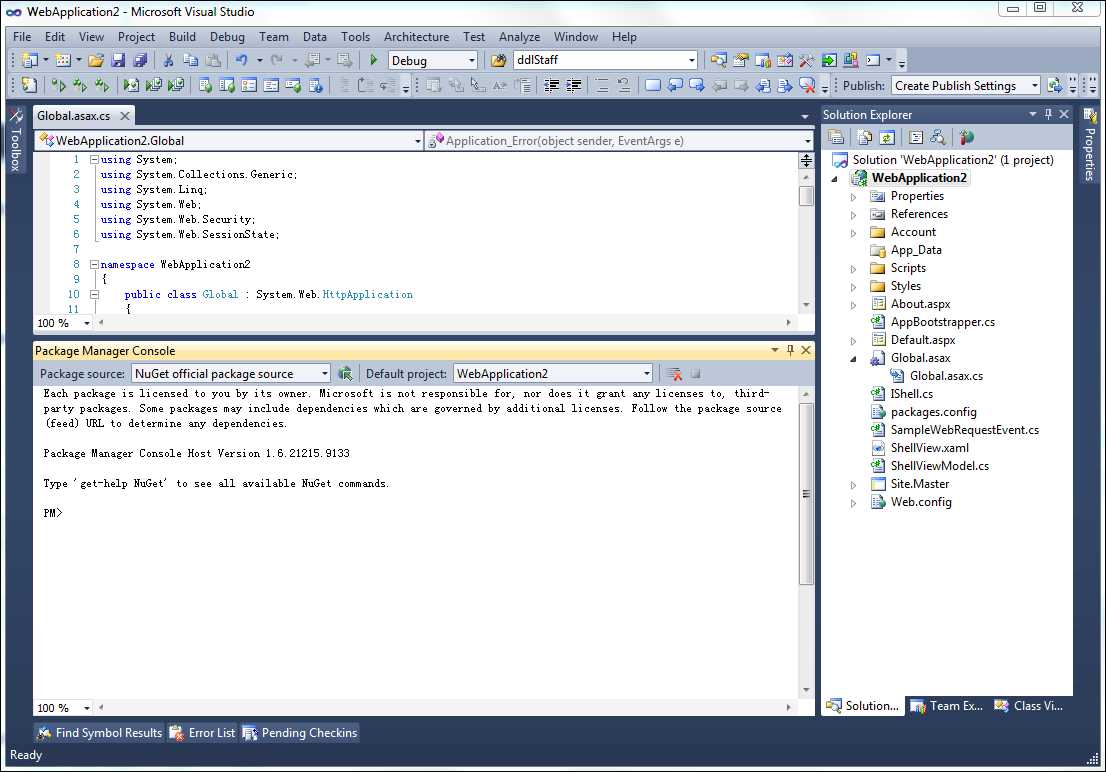
Task: Toggle a bookmark with the bookmark icon
Action: coord(652,85)
